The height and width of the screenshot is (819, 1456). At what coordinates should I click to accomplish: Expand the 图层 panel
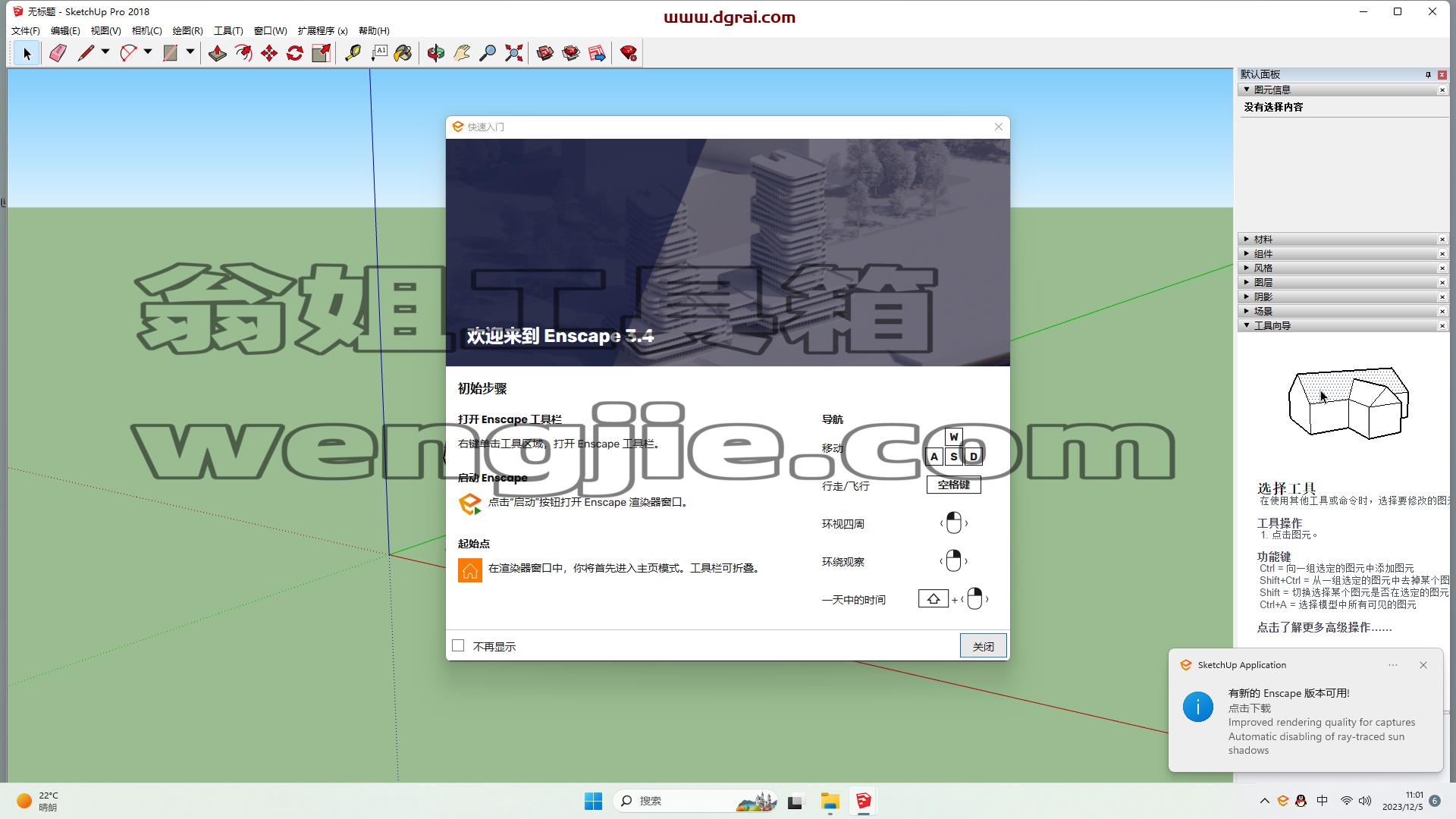coord(1247,282)
